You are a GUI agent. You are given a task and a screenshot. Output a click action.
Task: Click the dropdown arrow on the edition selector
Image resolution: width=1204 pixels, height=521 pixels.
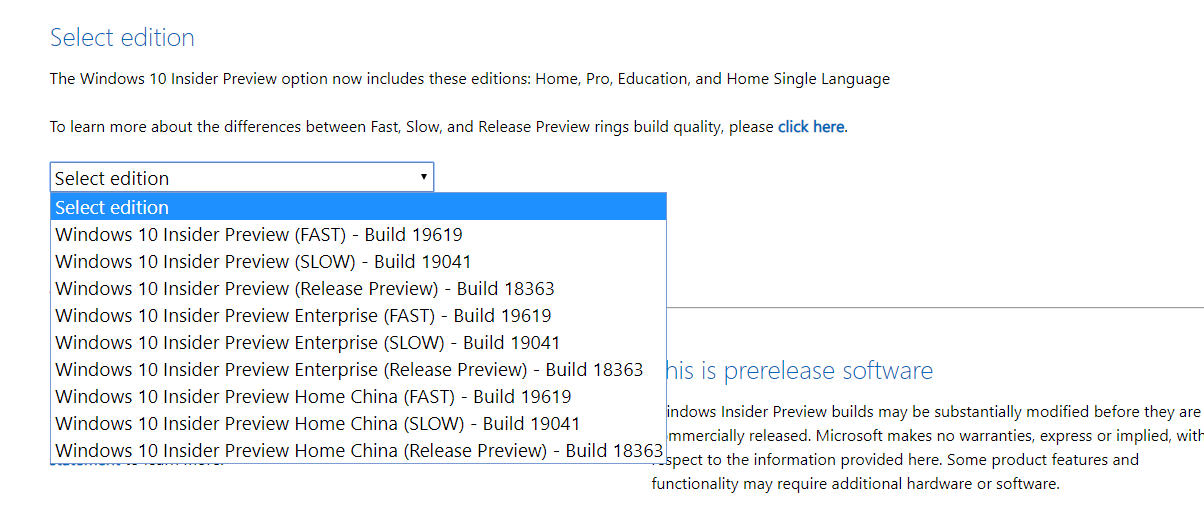coord(424,177)
